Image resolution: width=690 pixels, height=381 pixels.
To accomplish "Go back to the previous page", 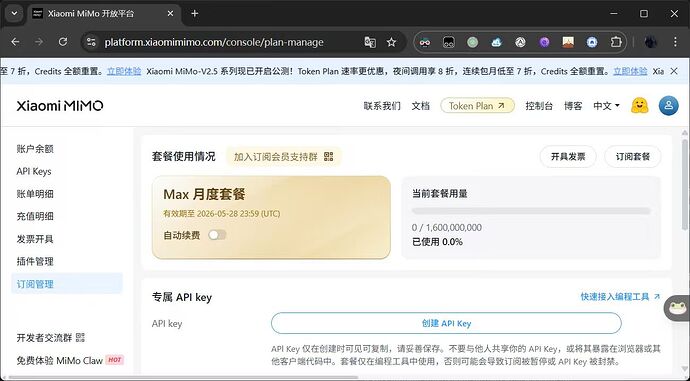I will point(15,42).
